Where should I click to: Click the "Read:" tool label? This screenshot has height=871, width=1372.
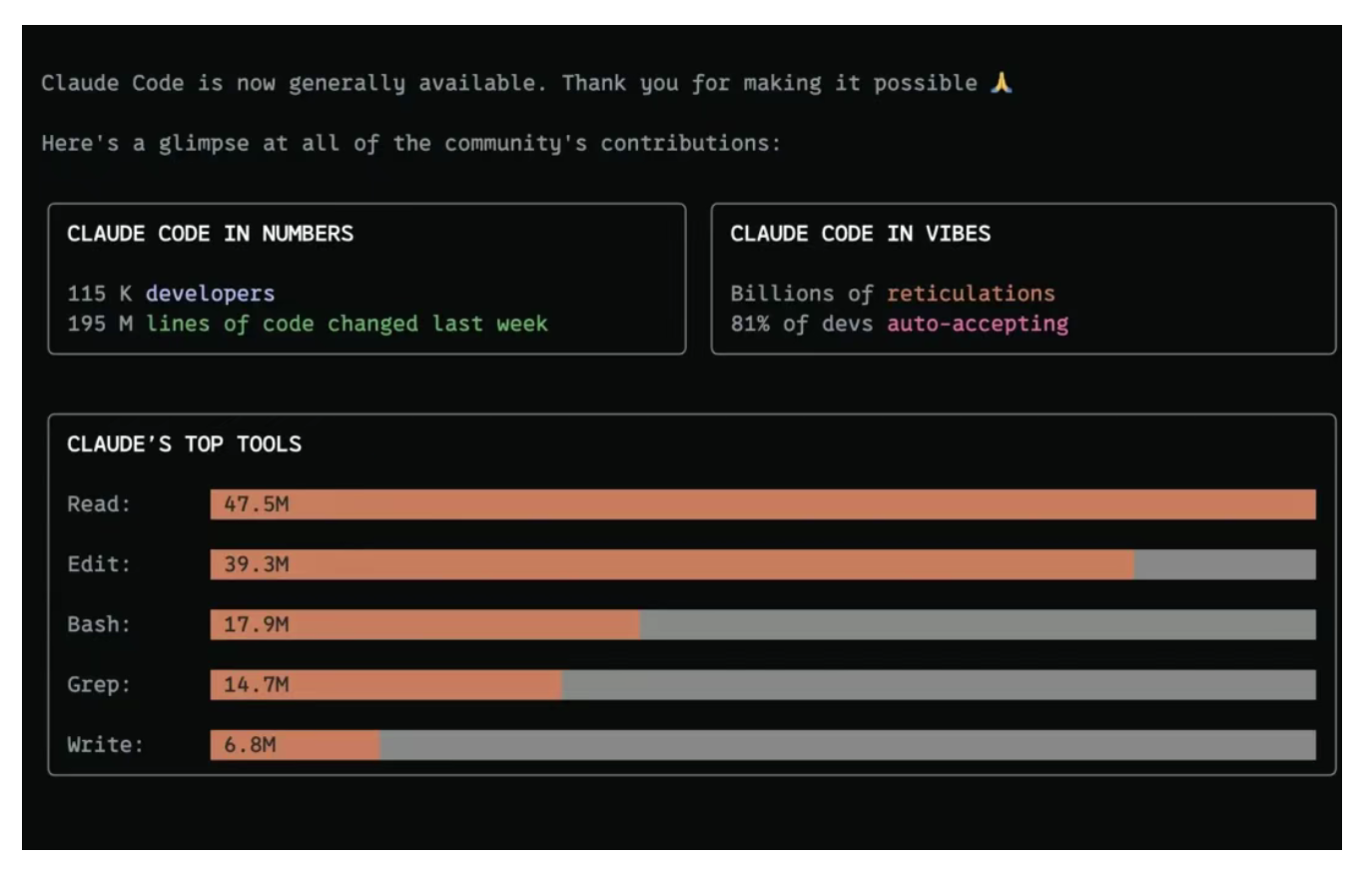click(x=99, y=504)
